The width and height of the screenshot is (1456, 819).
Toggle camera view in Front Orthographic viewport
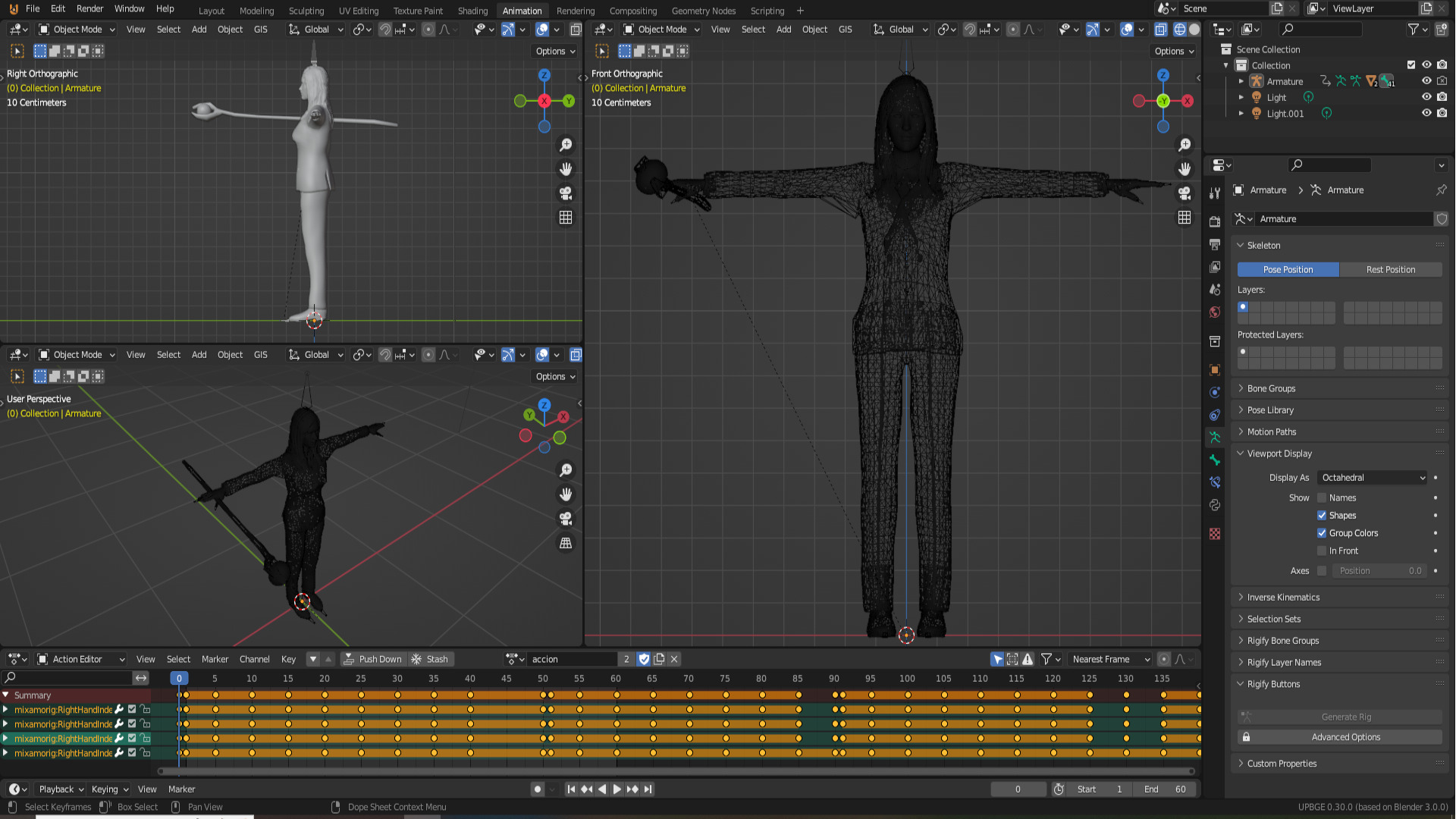(x=1185, y=193)
